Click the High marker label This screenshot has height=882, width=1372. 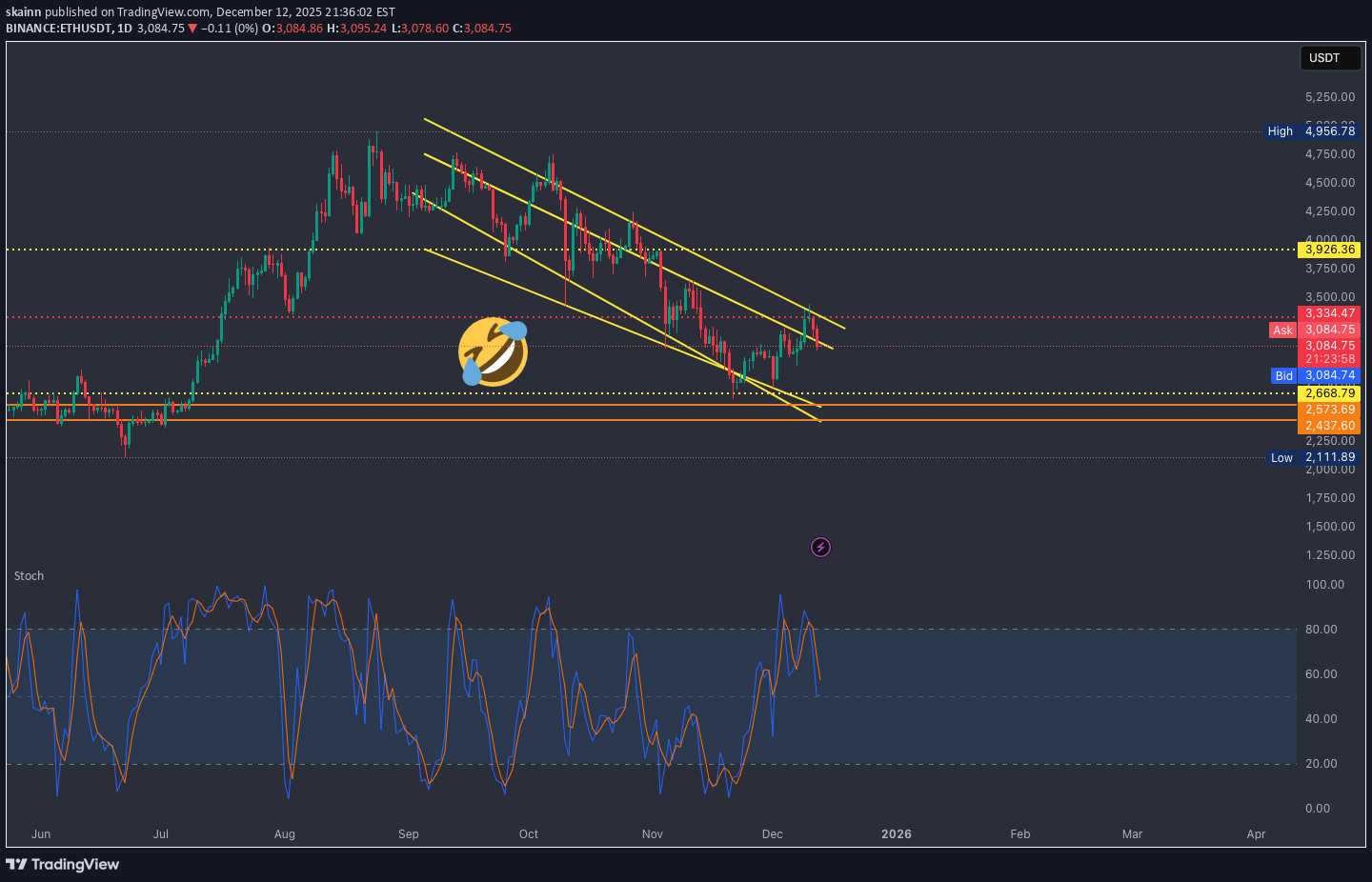tap(1280, 131)
